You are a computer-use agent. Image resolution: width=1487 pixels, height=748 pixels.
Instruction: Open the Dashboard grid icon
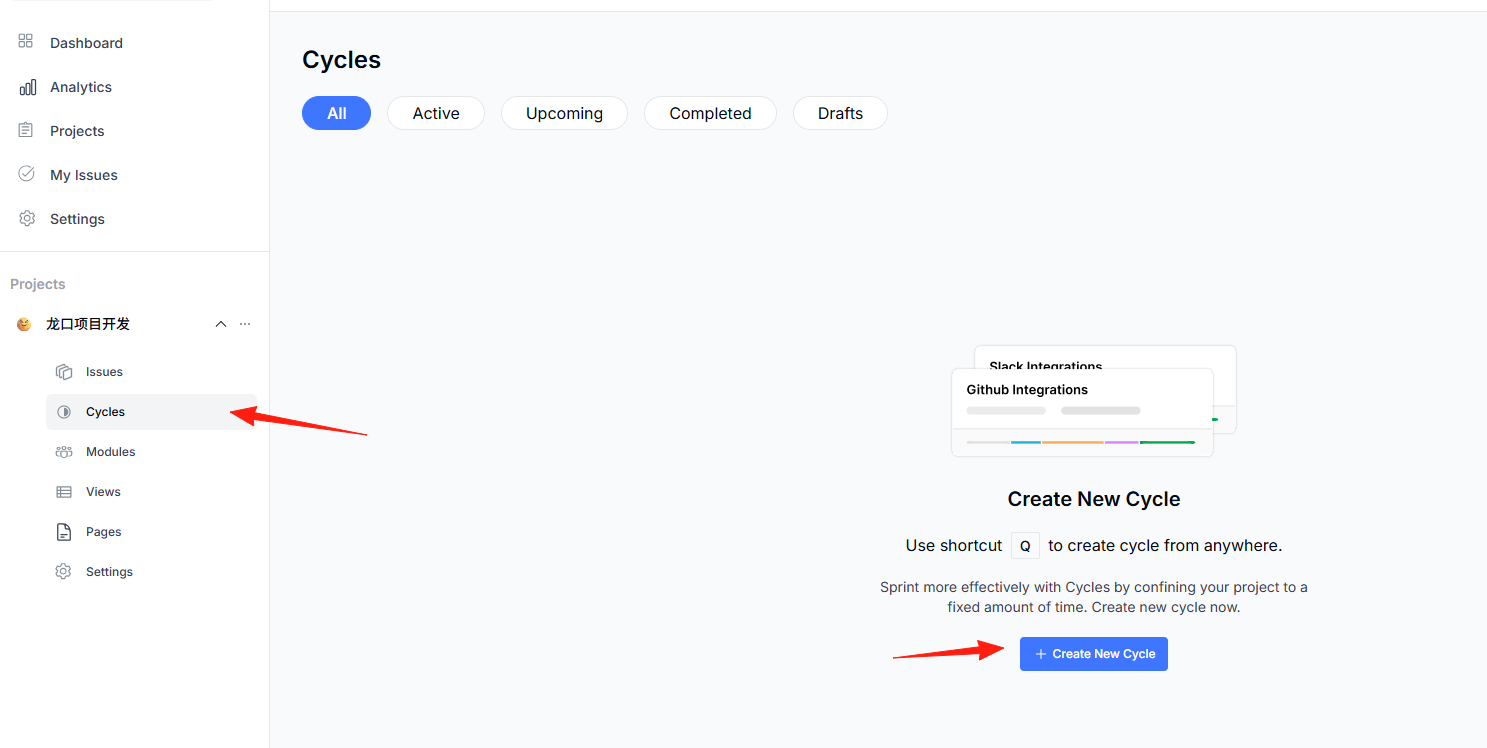(26, 42)
